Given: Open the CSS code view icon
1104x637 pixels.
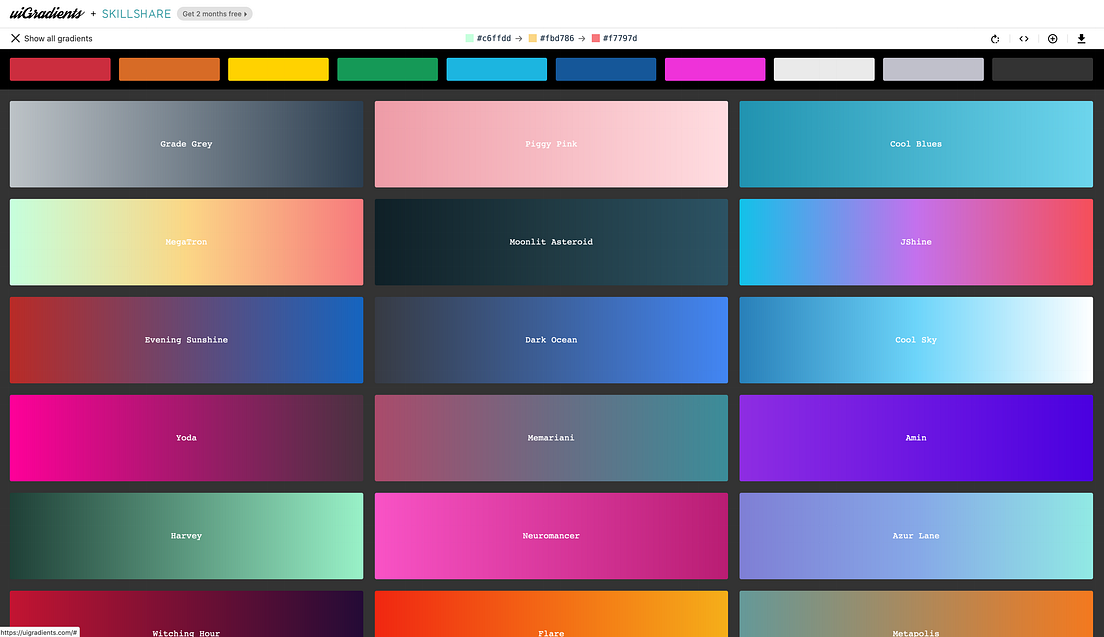Looking at the screenshot, I should (1023, 38).
